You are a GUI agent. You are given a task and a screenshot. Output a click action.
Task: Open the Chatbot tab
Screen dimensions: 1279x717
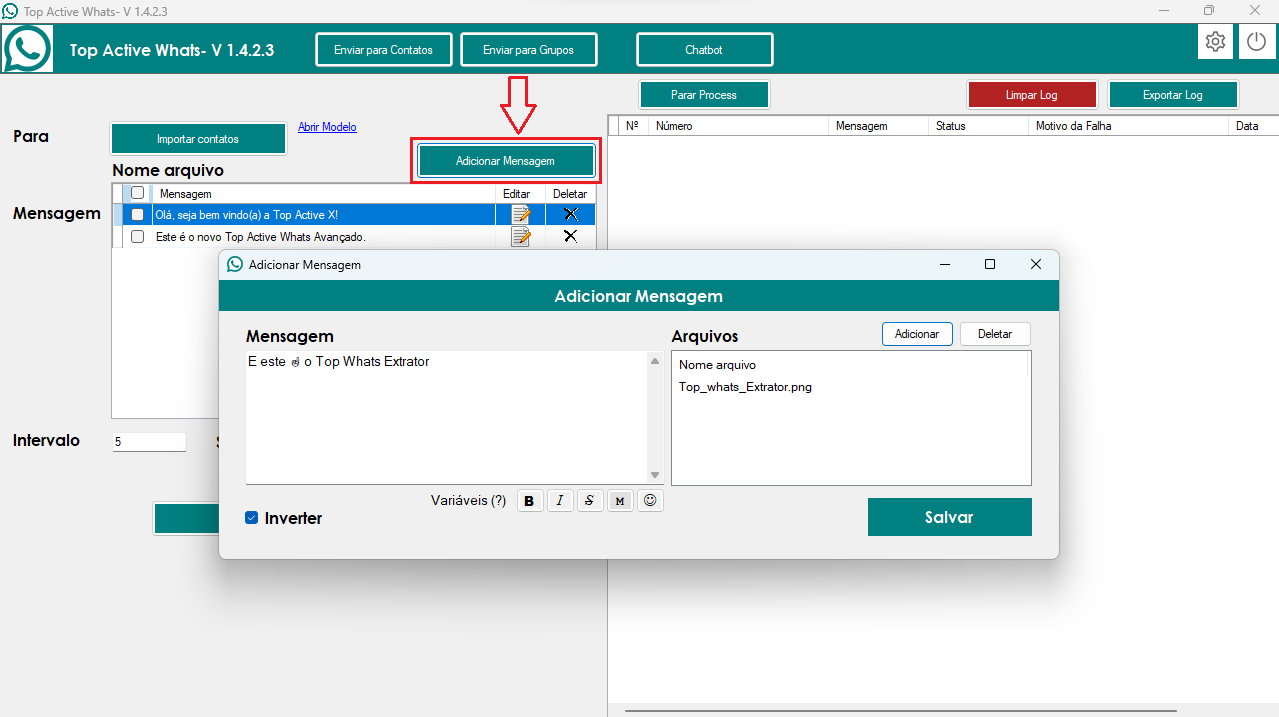pyautogui.click(x=704, y=50)
